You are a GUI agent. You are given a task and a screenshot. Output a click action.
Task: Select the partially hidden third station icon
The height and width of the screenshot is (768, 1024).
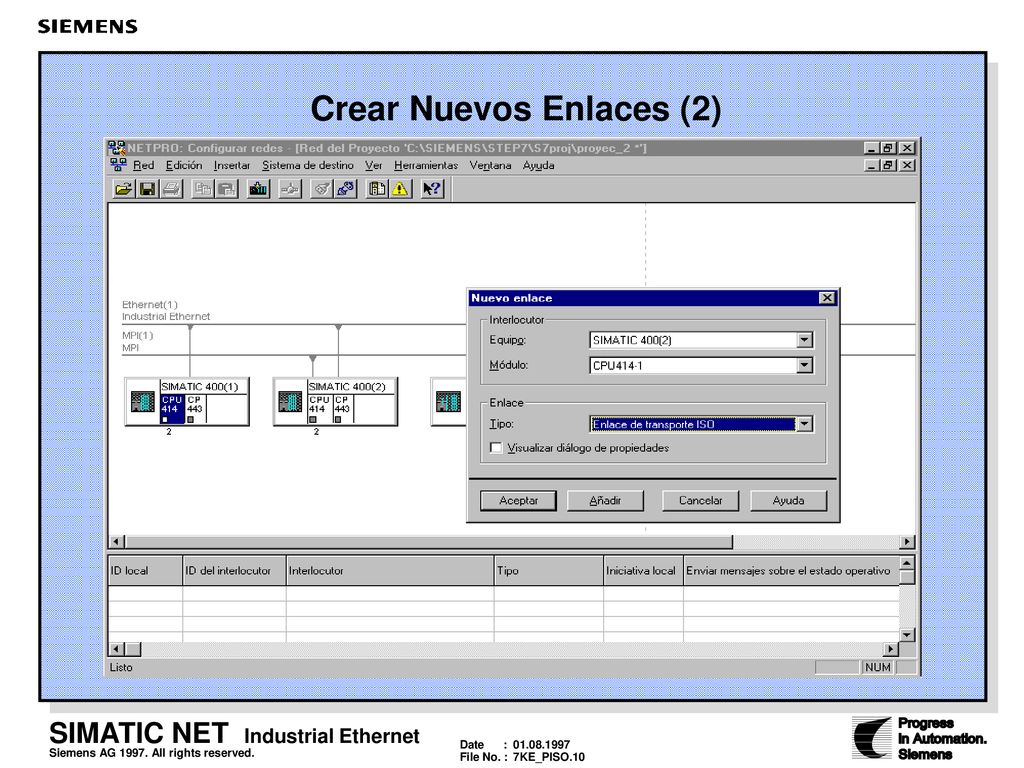coord(448,402)
